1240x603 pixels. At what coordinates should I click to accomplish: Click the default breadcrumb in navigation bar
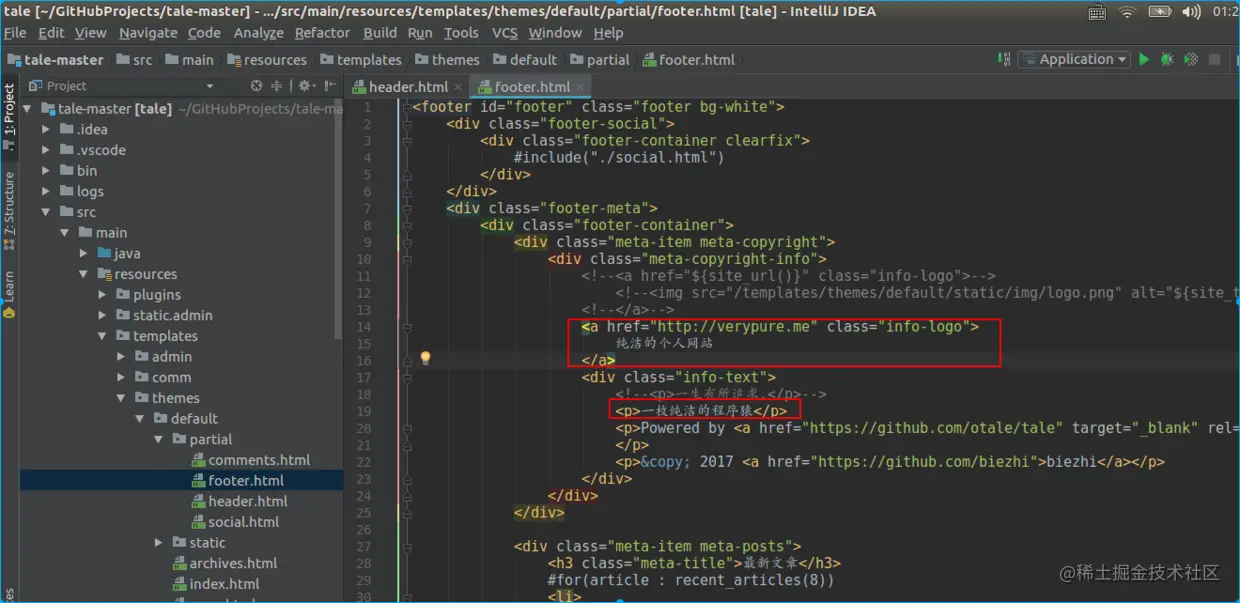tap(524, 60)
